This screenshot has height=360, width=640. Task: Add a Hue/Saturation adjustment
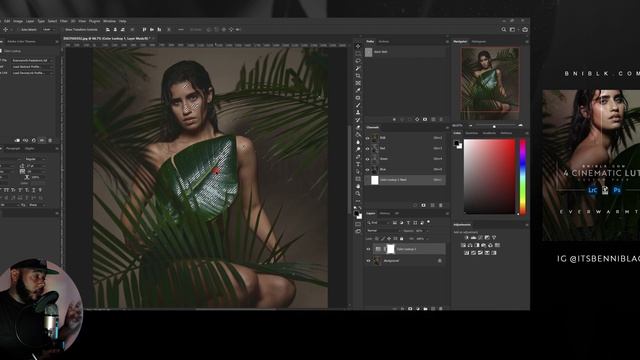[463, 245]
